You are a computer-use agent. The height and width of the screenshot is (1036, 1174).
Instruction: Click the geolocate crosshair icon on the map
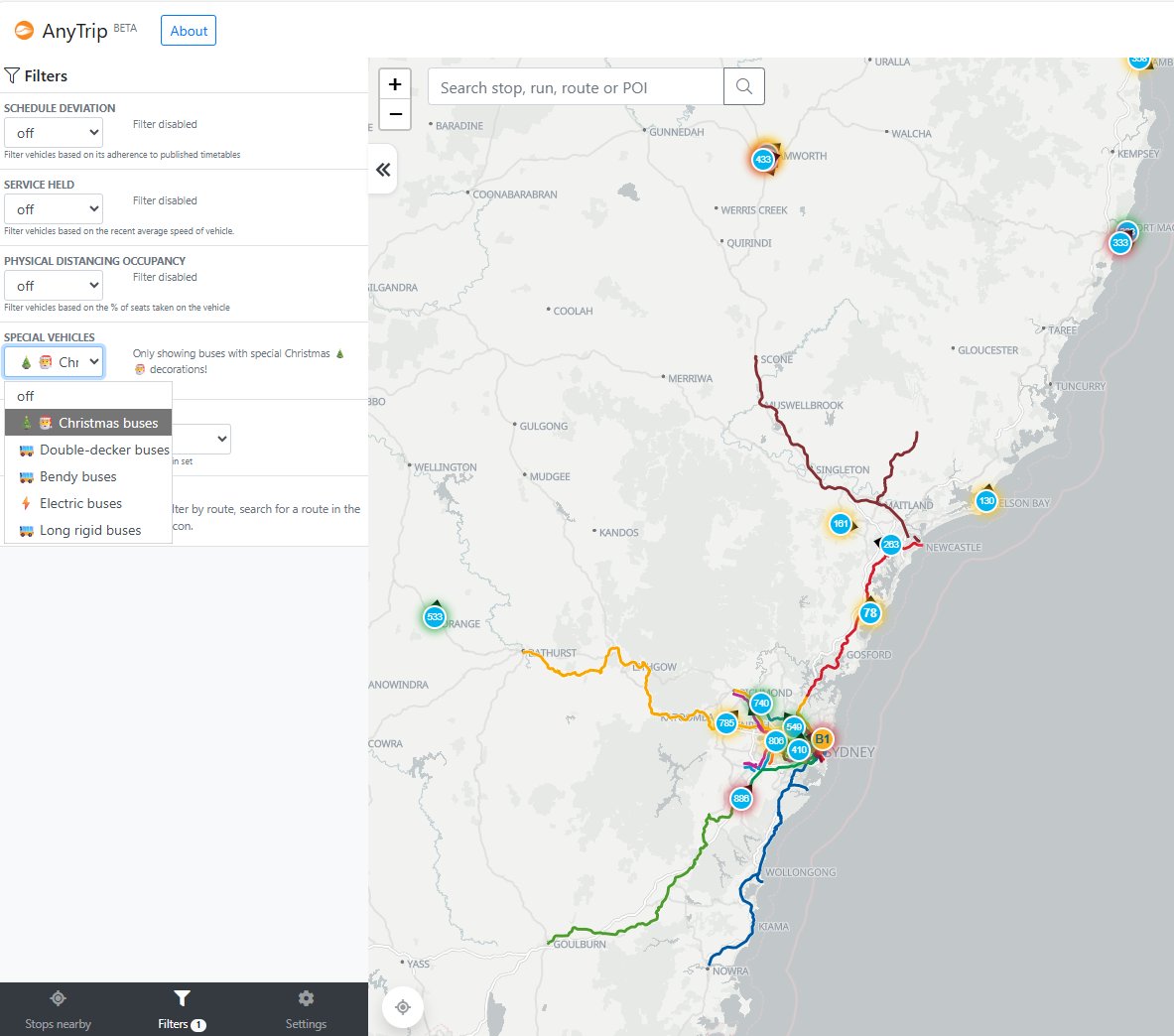[402, 1006]
